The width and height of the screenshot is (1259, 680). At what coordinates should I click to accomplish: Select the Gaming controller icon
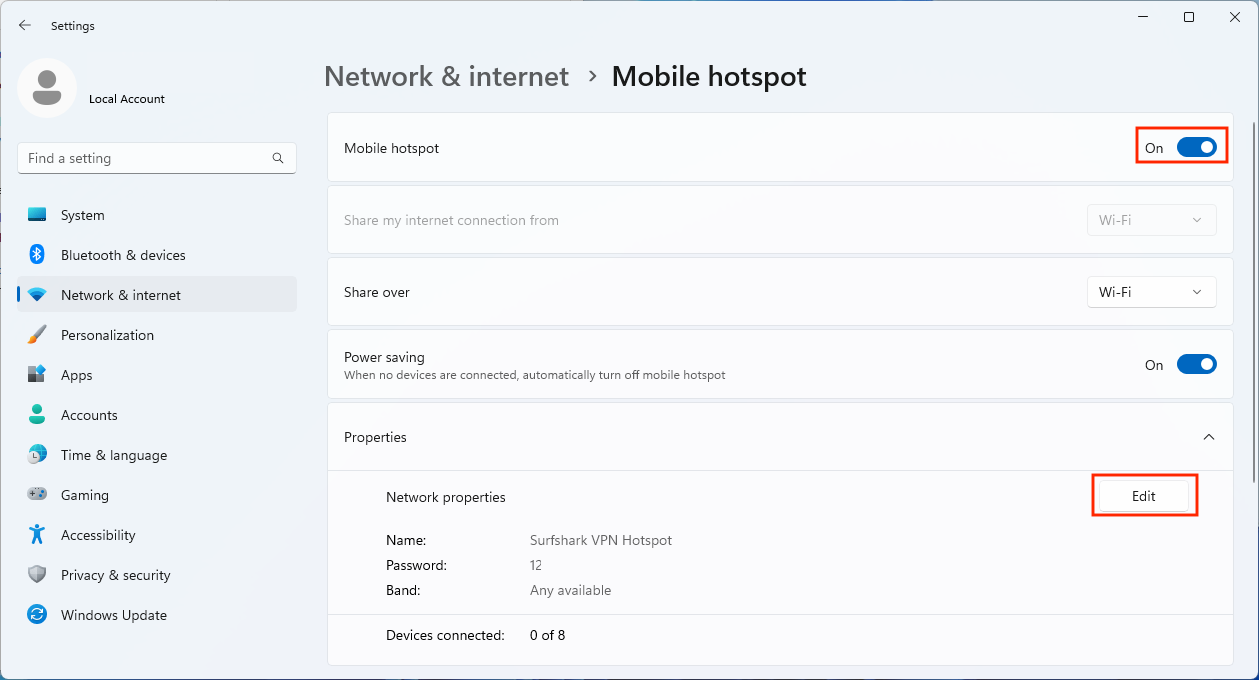[37, 495]
